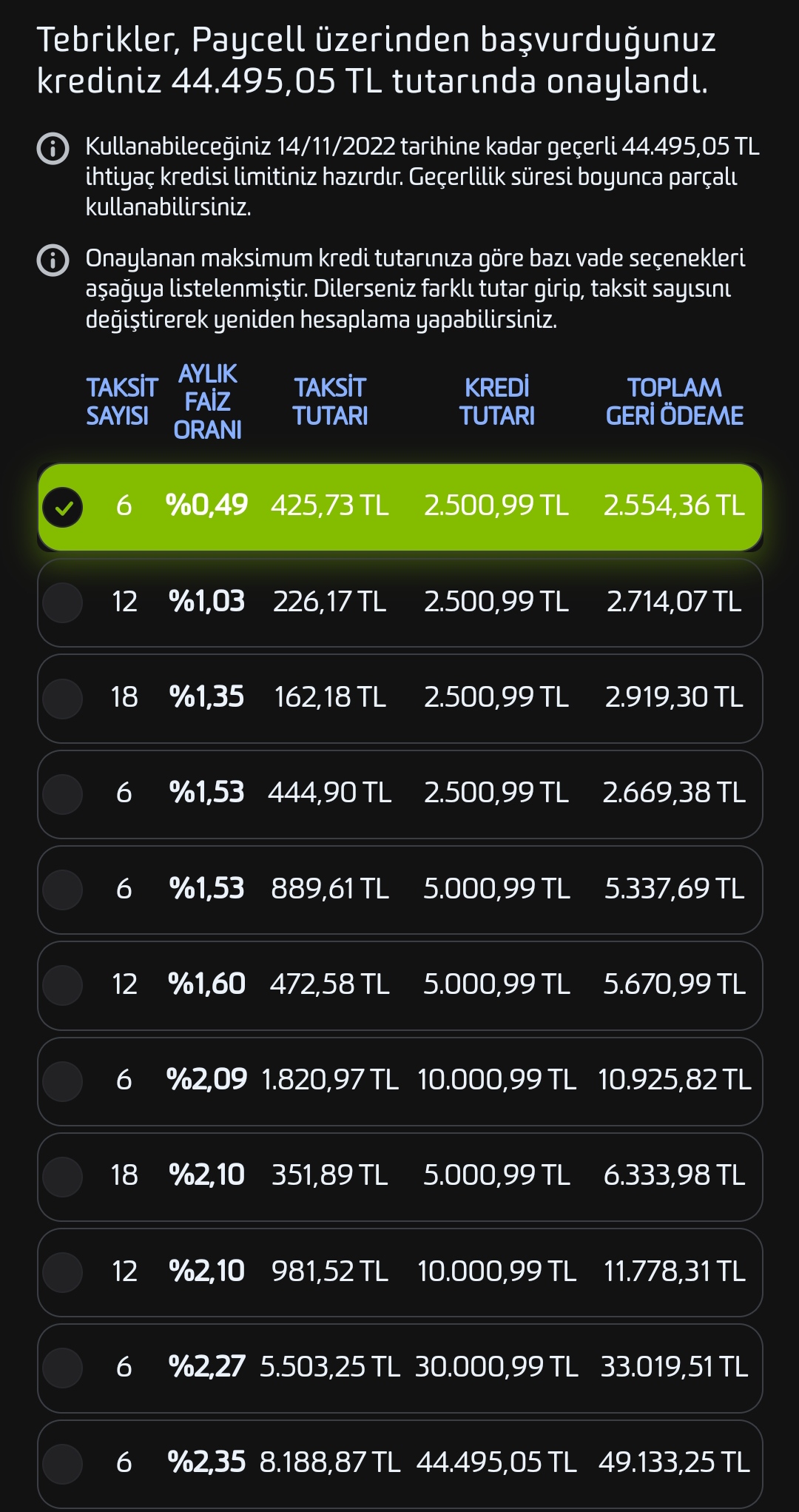799x1512 pixels.
Task: Choose radio for 981,52 TL installment
Action: [63, 1271]
